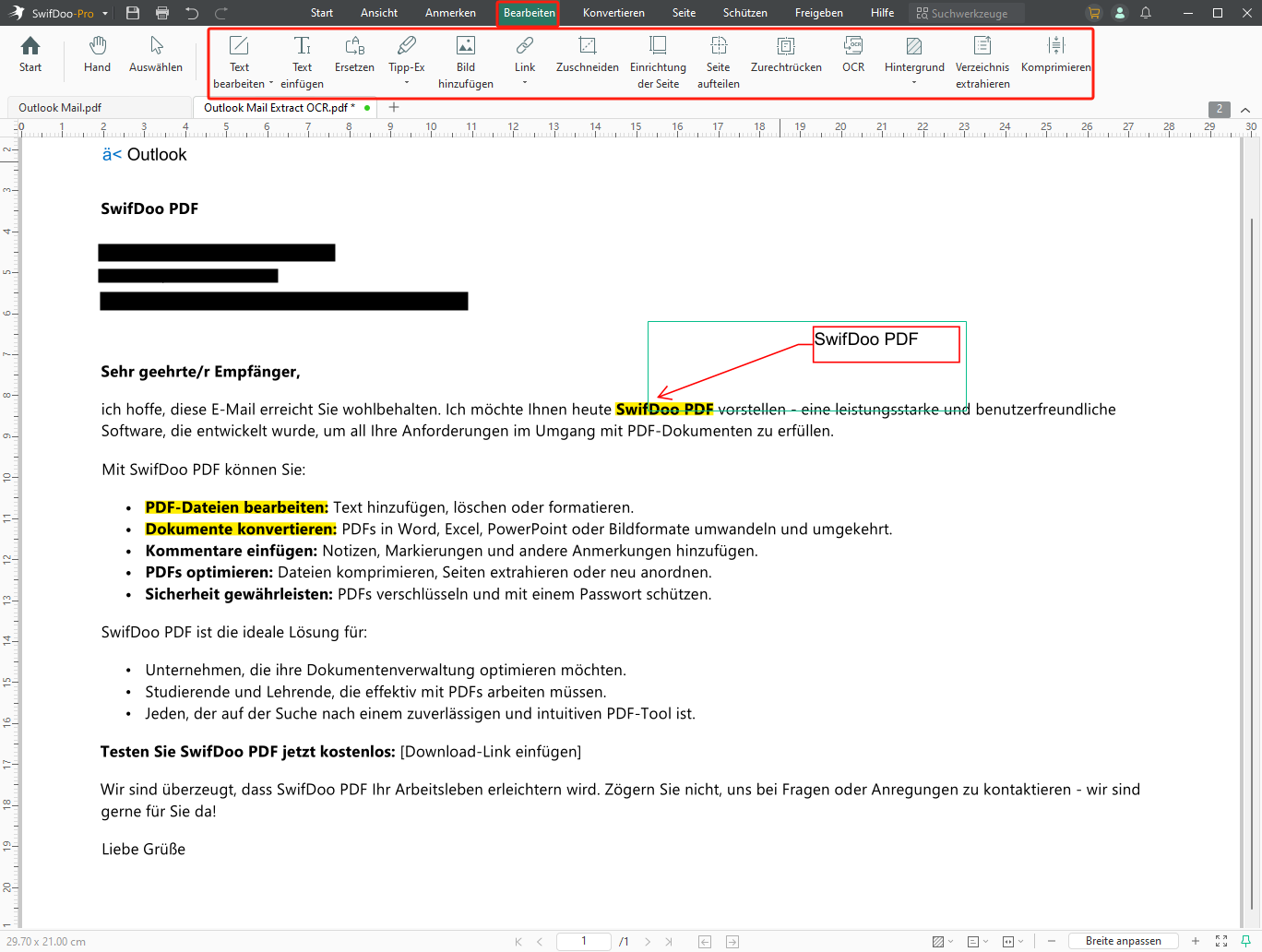This screenshot has width=1262, height=952.
Task: Run the Zurechtrücken deskew tool
Action: pos(786,54)
